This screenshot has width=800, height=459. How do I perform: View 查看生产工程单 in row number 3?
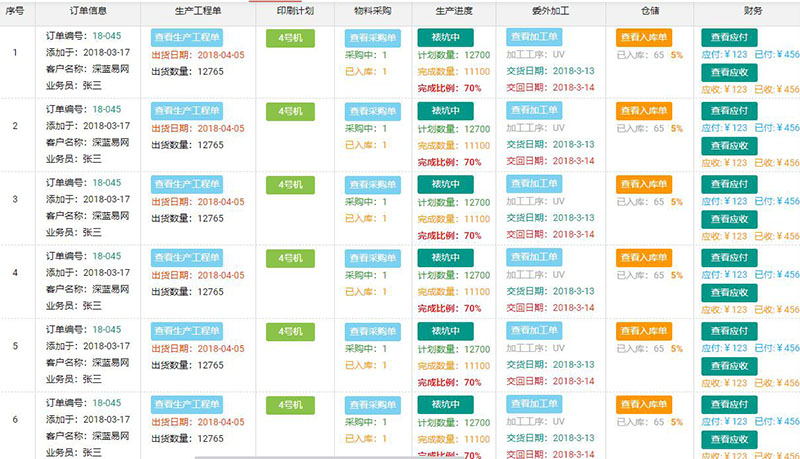(x=187, y=184)
